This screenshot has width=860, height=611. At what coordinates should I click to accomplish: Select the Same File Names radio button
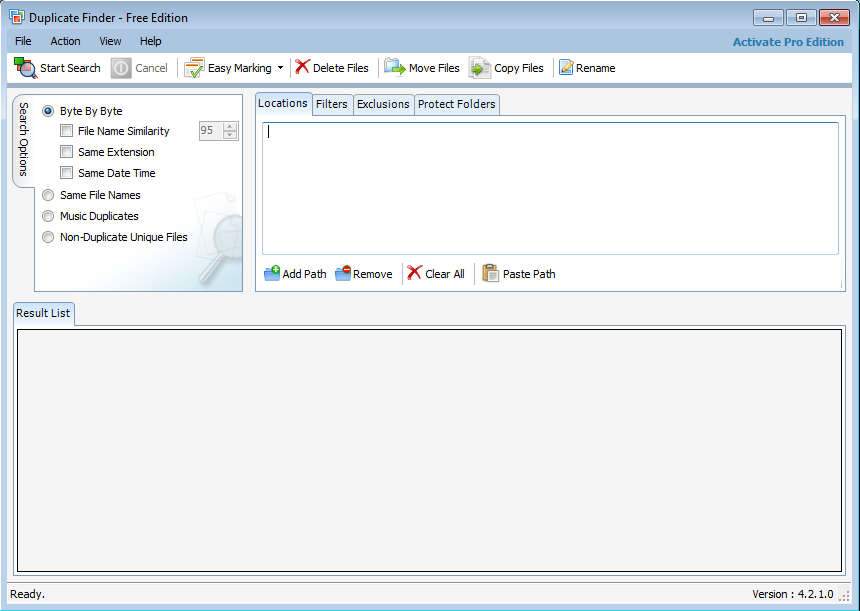click(48, 195)
